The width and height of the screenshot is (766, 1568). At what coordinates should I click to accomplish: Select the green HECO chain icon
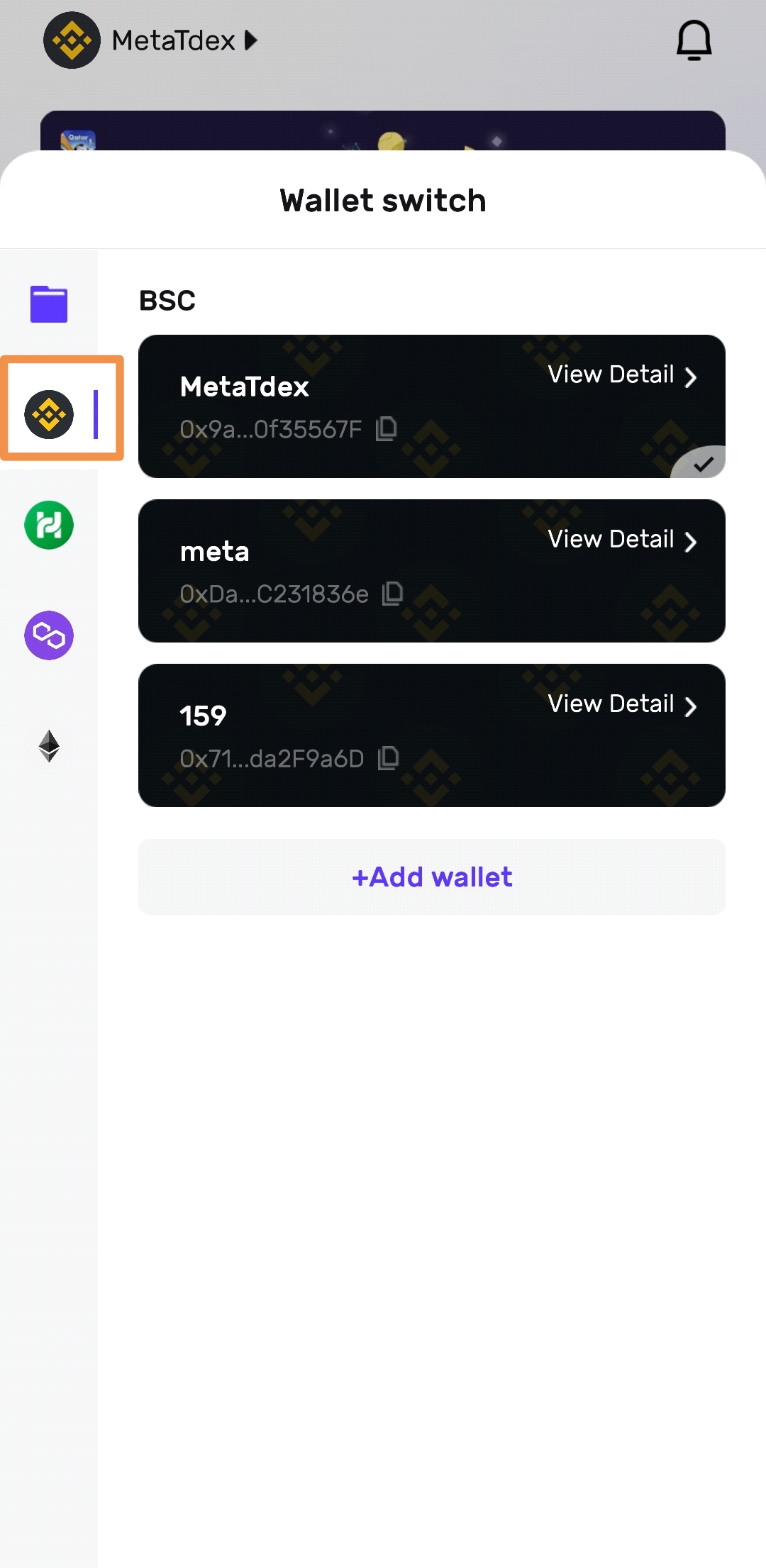point(49,525)
